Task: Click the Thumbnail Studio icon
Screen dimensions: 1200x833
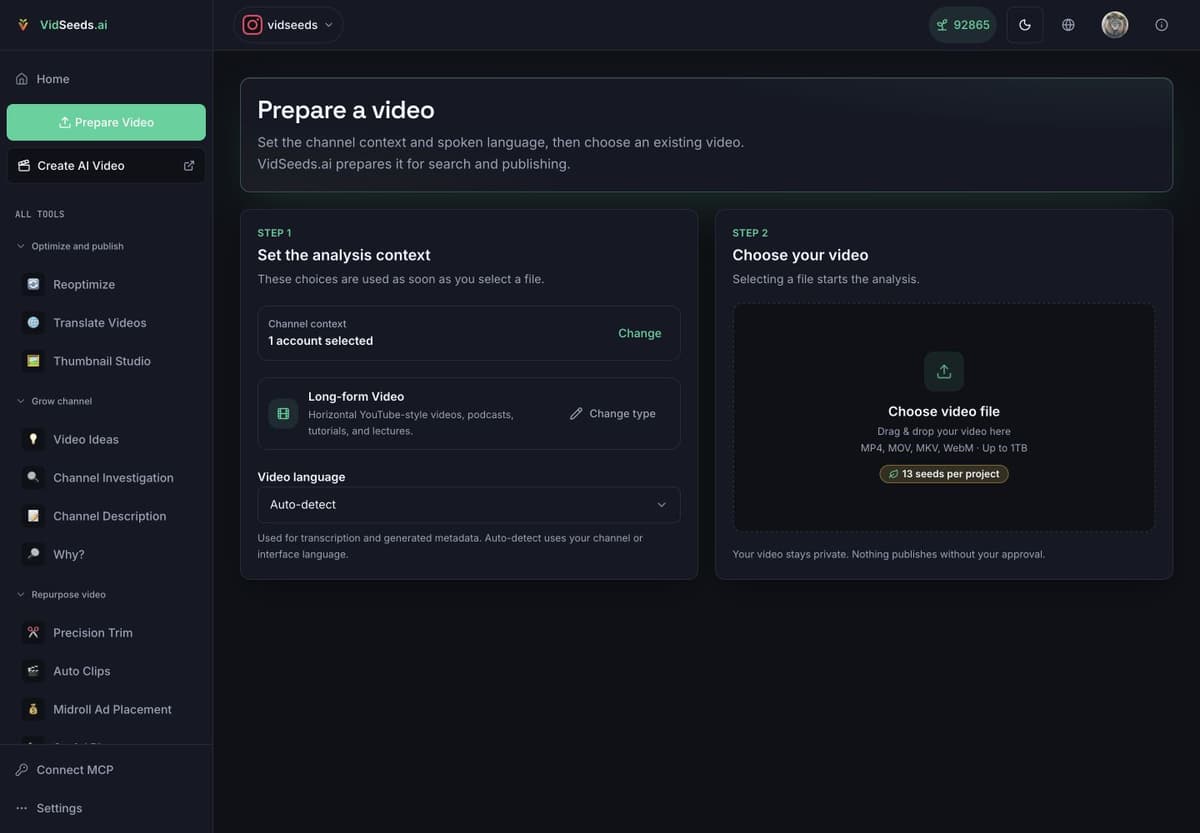Action: (x=33, y=361)
